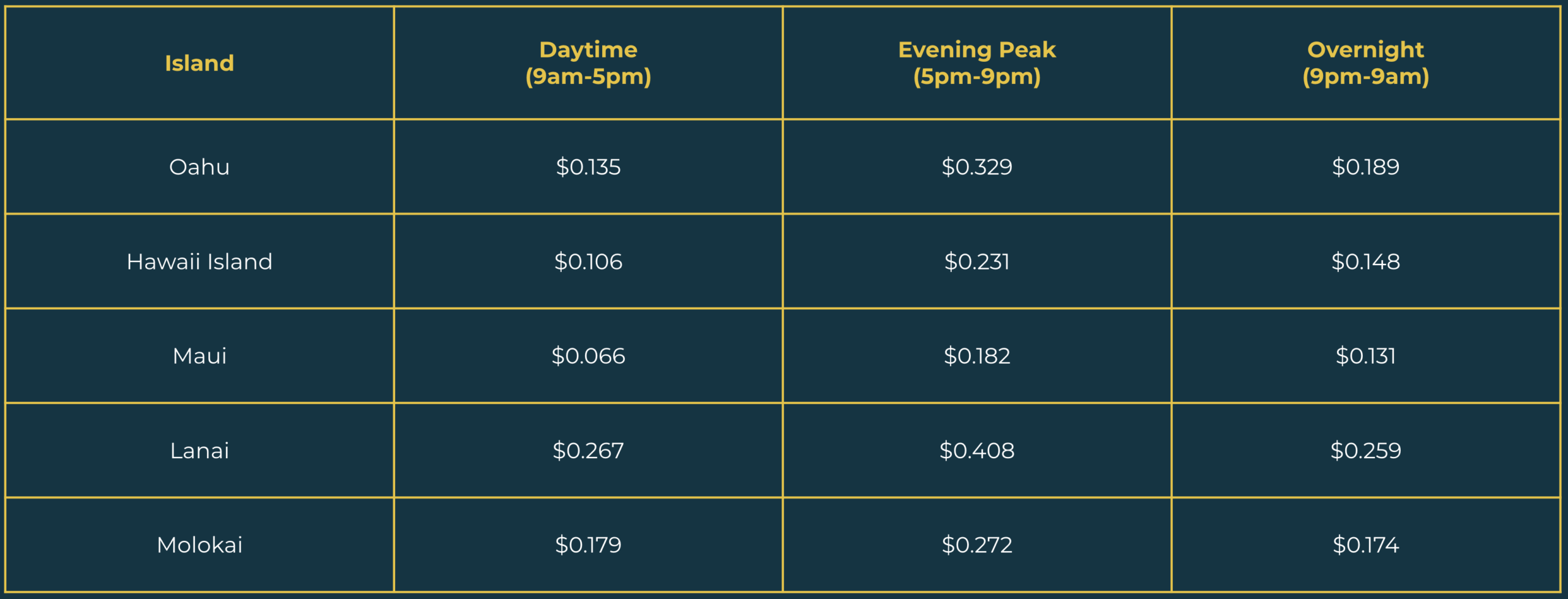Select the Oahu row label
Viewport: 1568px width, 599px height.
click(x=199, y=167)
